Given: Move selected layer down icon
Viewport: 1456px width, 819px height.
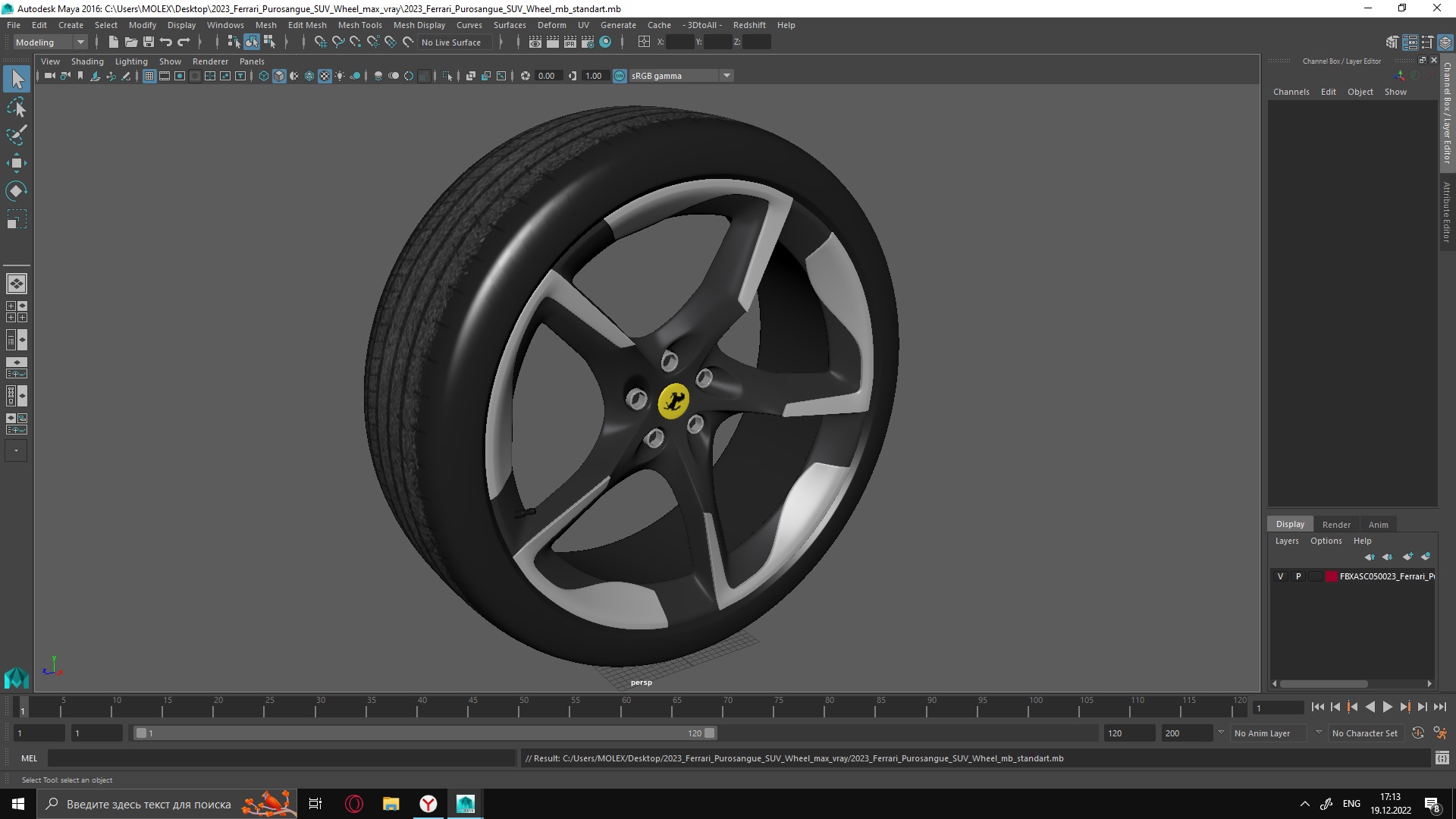Looking at the screenshot, I should [1388, 557].
